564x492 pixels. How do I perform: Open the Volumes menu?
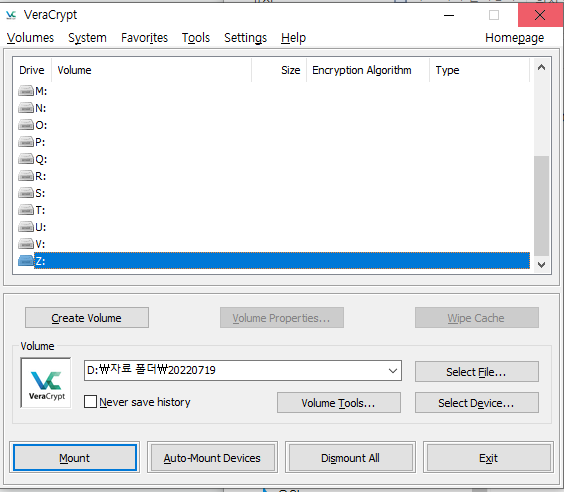pyautogui.click(x=30, y=38)
